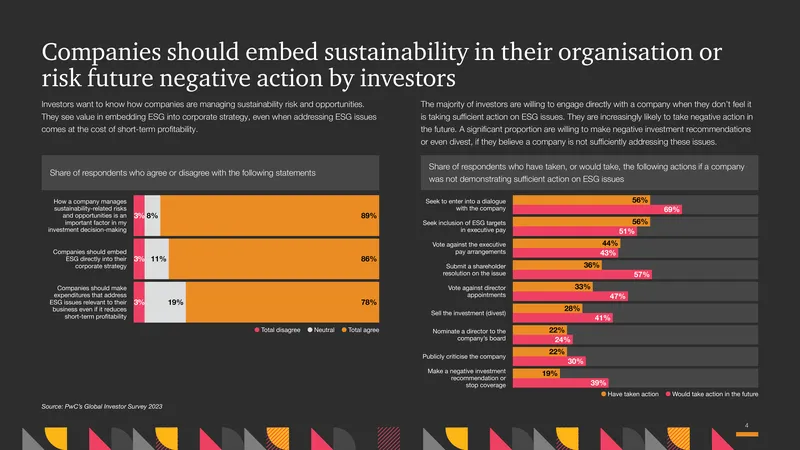
Task: Click the orange Total agree legend dot
Action: pyautogui.click(x=344, y=330)
